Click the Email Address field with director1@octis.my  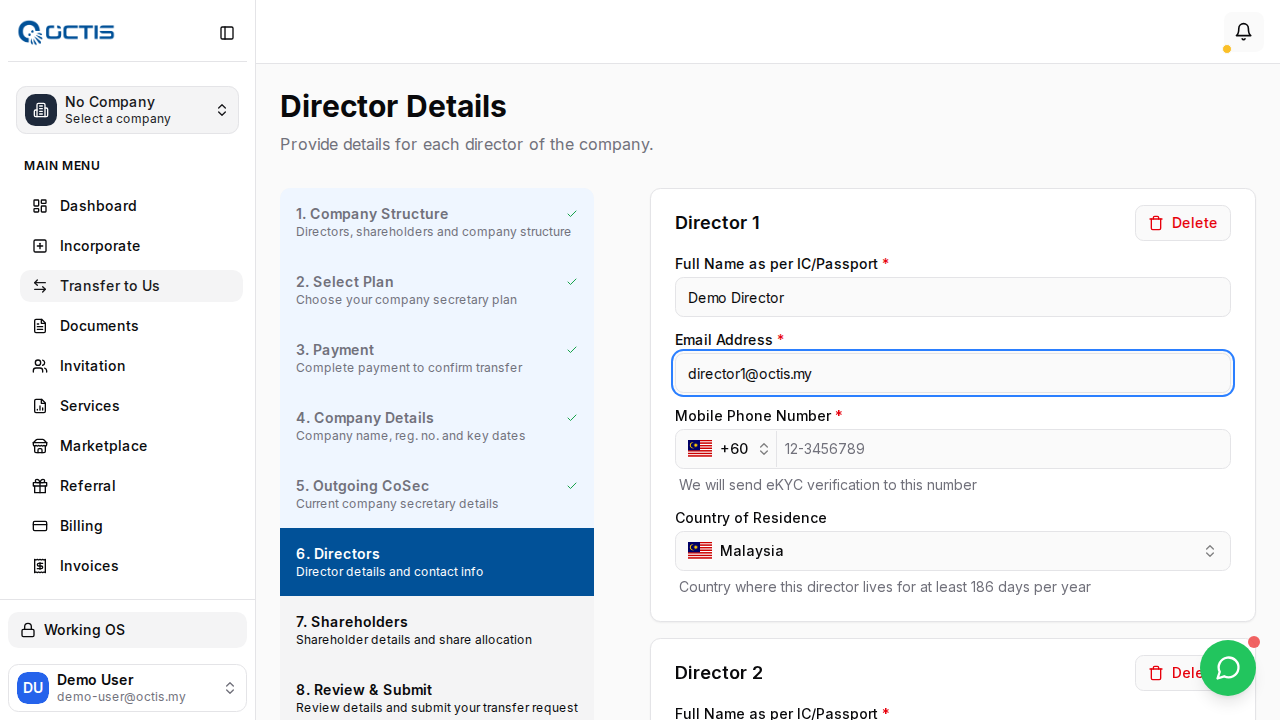coord(953,373)
